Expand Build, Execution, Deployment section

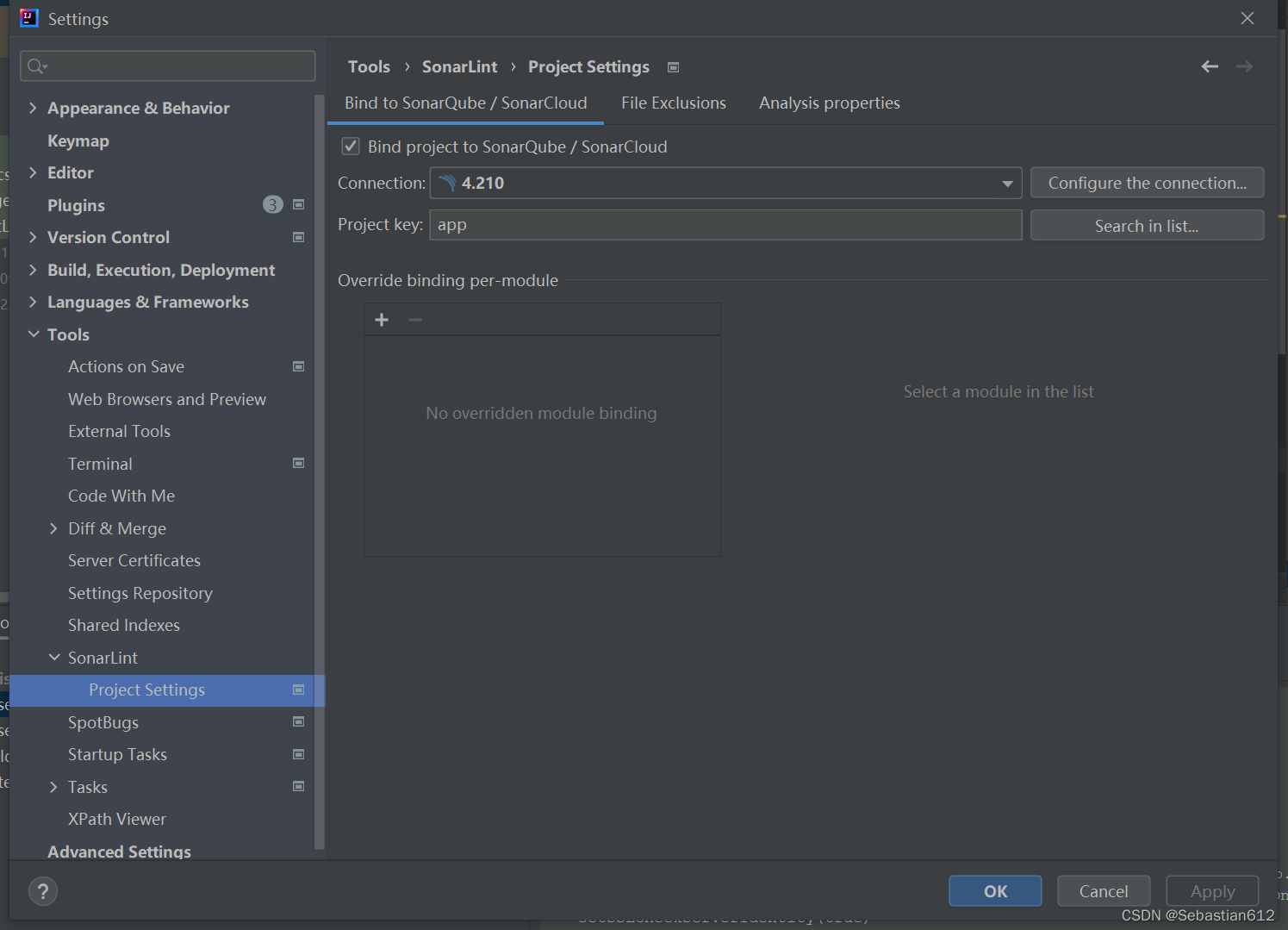[33, 270]
